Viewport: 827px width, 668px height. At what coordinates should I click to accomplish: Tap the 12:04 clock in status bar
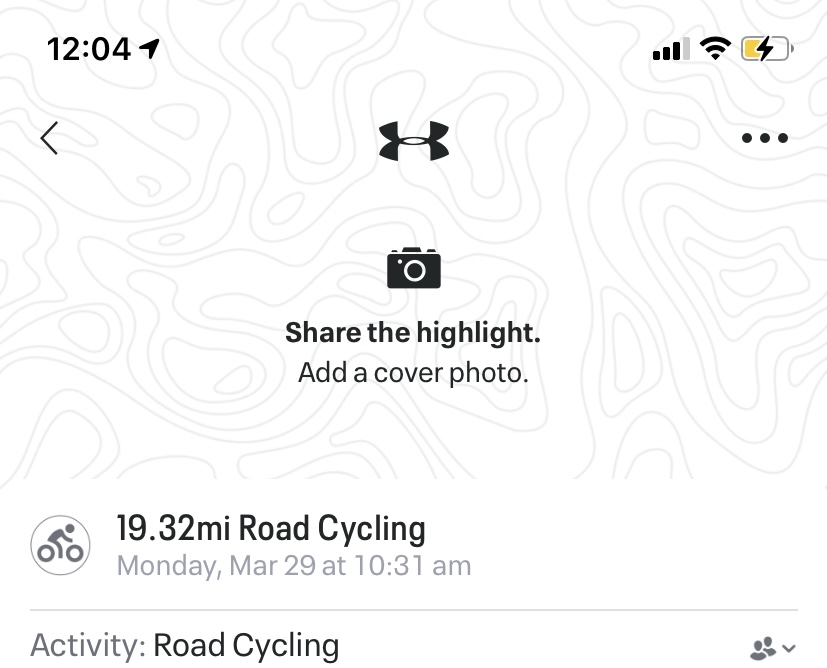point(89,49)
